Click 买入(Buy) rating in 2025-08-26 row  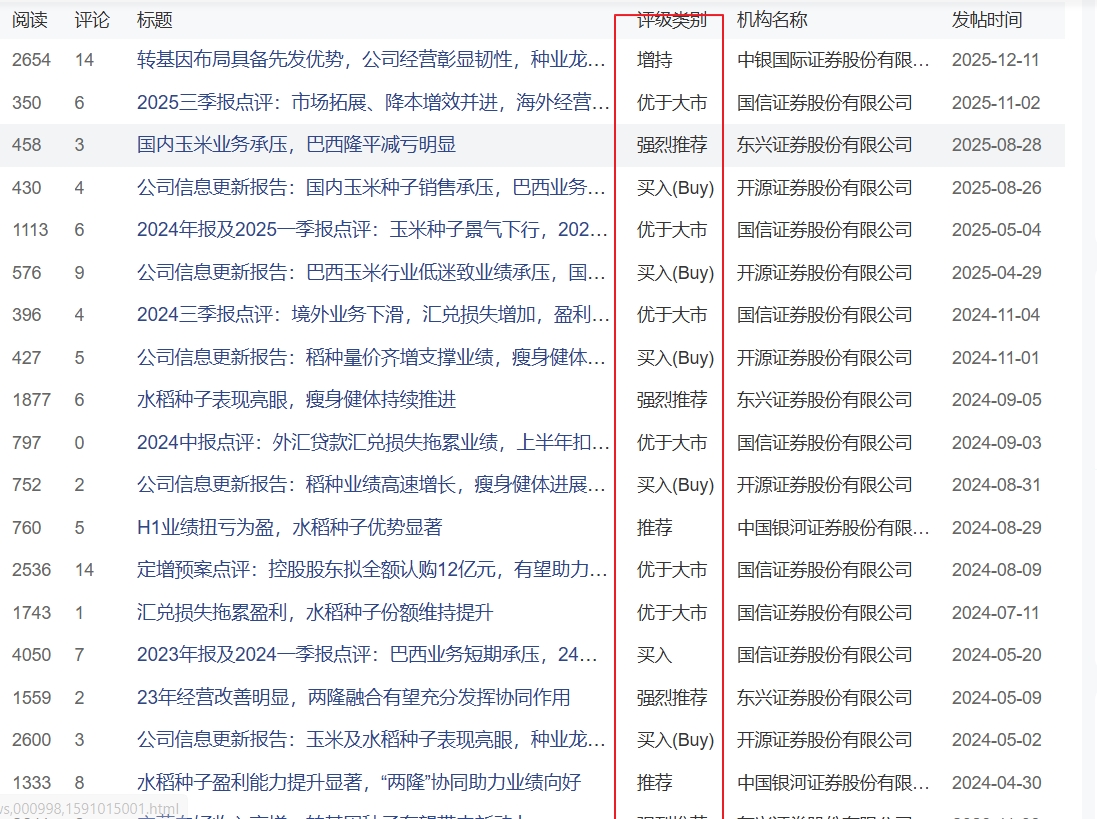tap(675, 187)
